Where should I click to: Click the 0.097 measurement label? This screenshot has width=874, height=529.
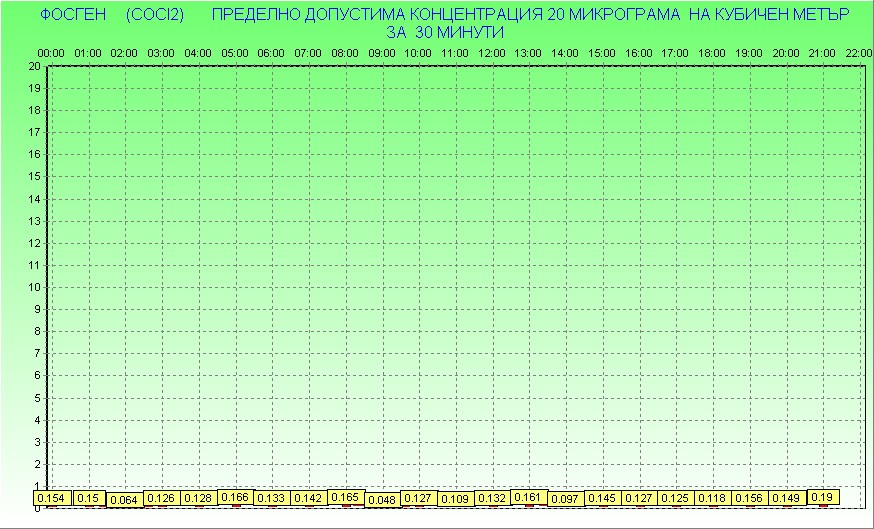coord(565,499)
